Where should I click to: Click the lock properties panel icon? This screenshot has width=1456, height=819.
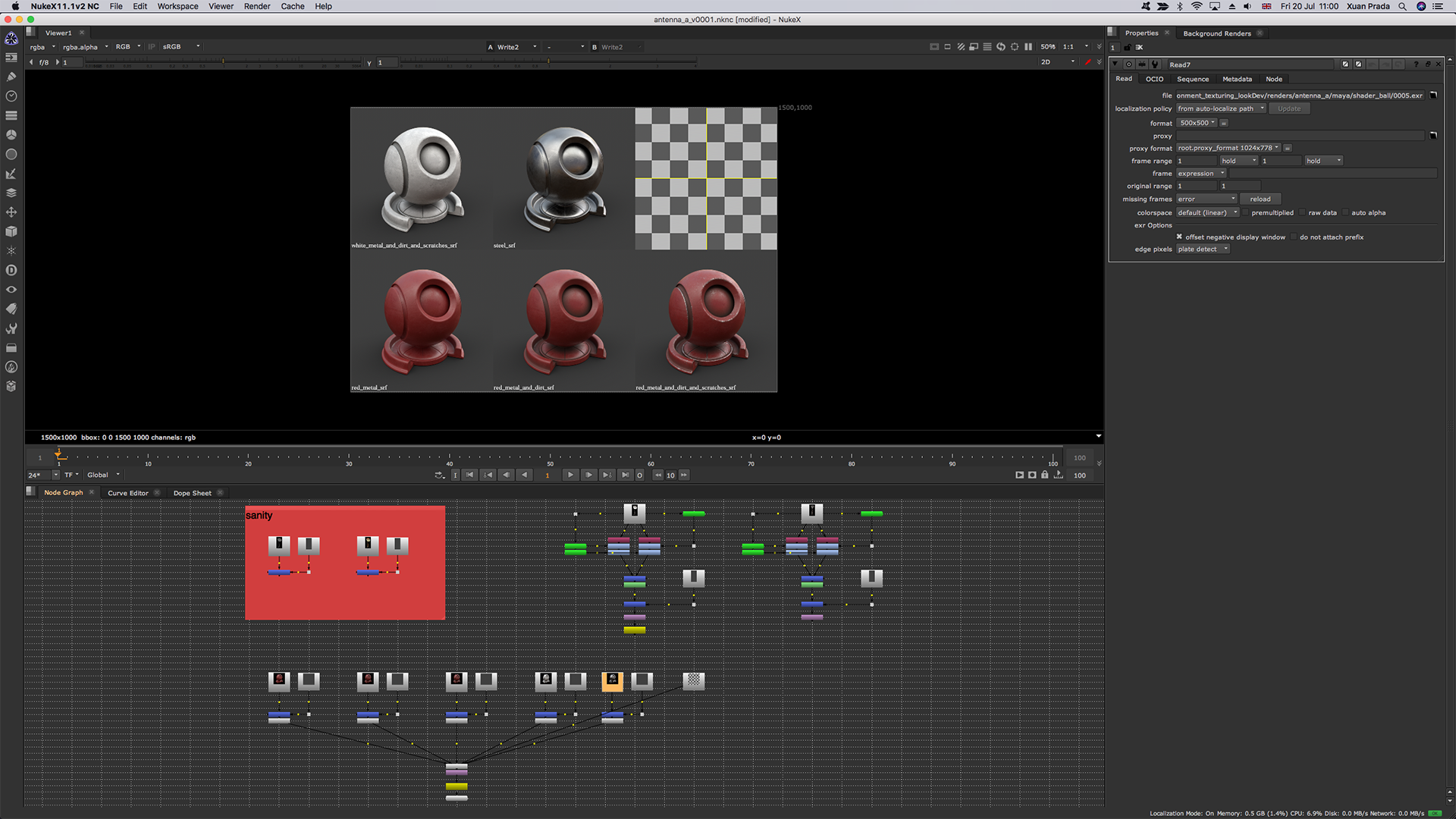pos(1127,47)
